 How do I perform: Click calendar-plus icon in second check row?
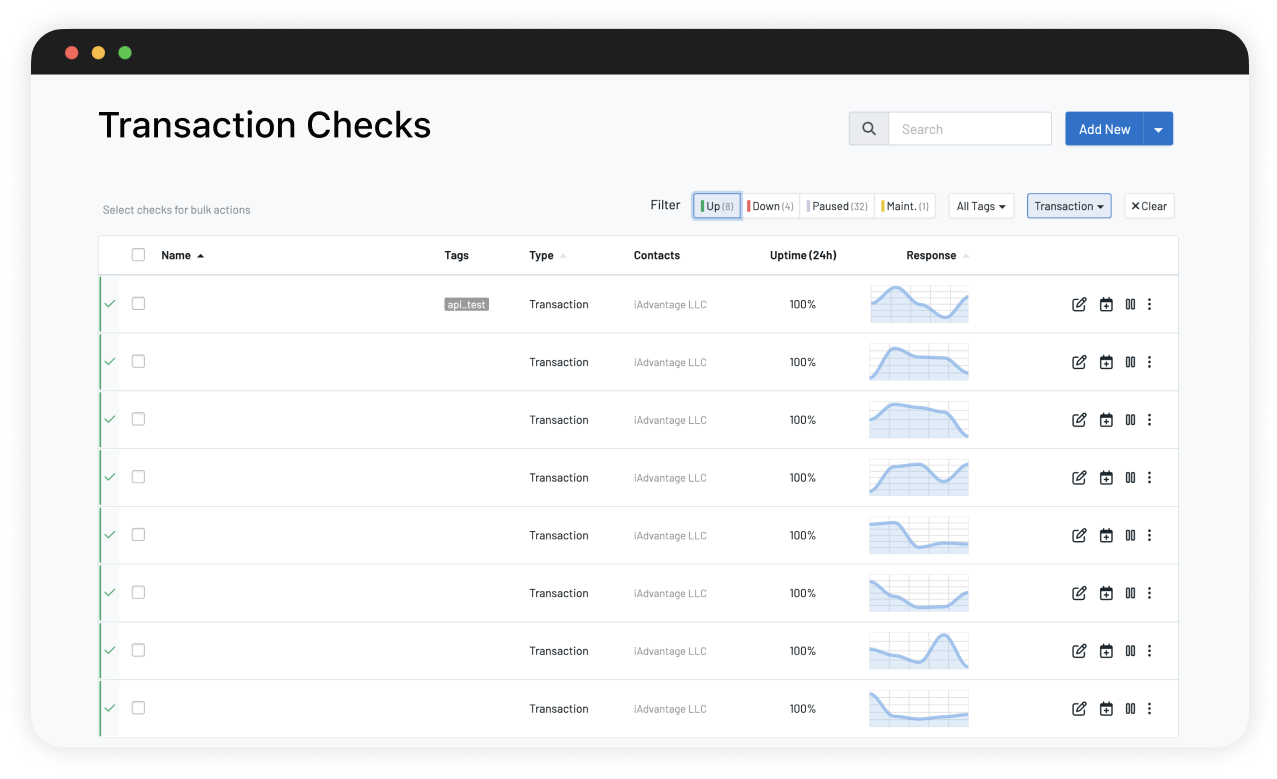point(1106,362)
